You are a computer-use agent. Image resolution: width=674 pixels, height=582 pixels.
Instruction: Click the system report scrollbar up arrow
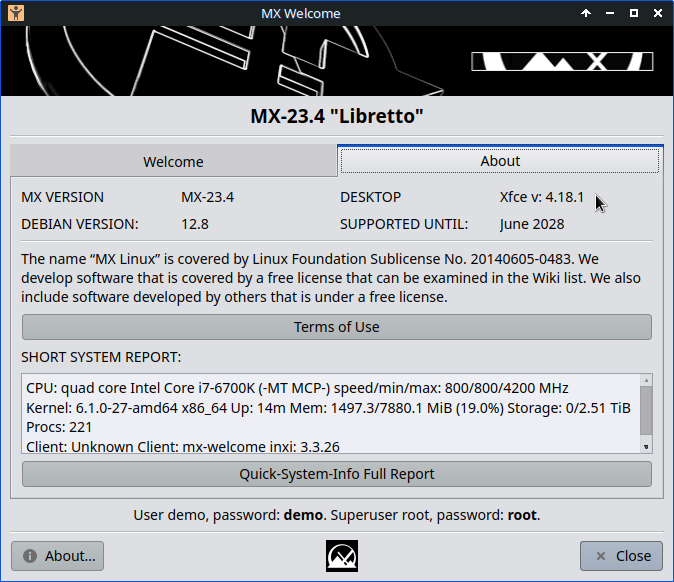[x=646, y=380]
